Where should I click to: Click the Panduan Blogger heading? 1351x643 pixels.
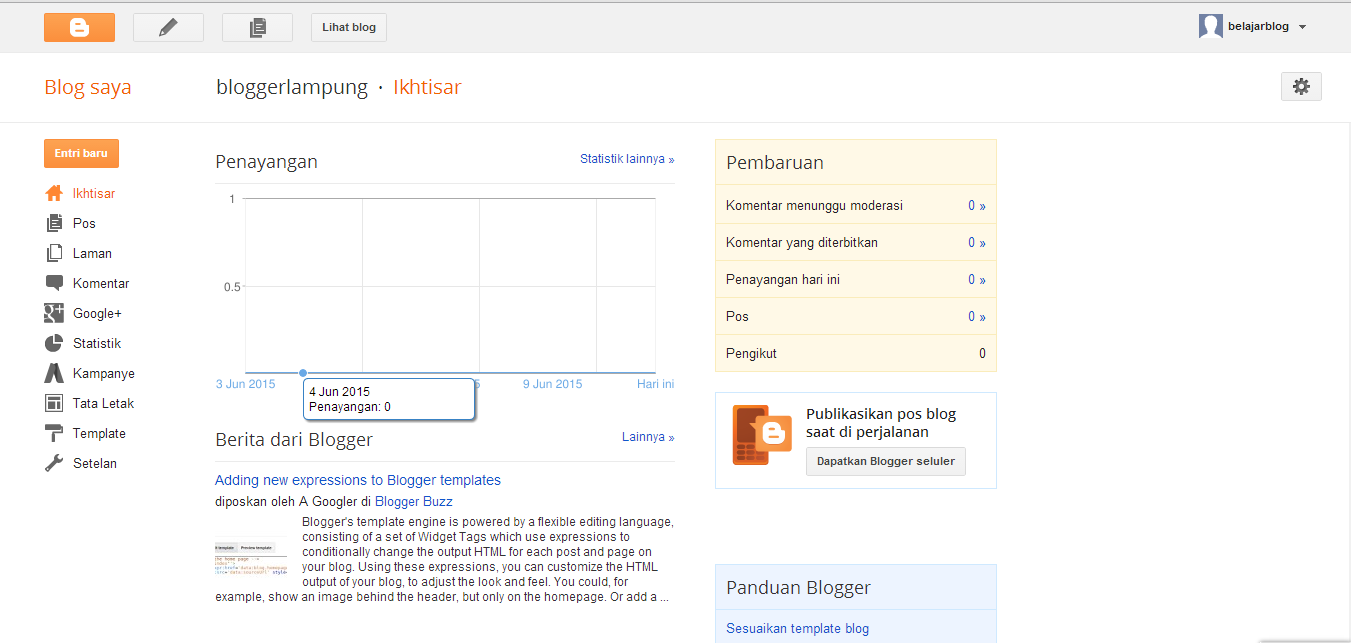click(x=799, y=588)
